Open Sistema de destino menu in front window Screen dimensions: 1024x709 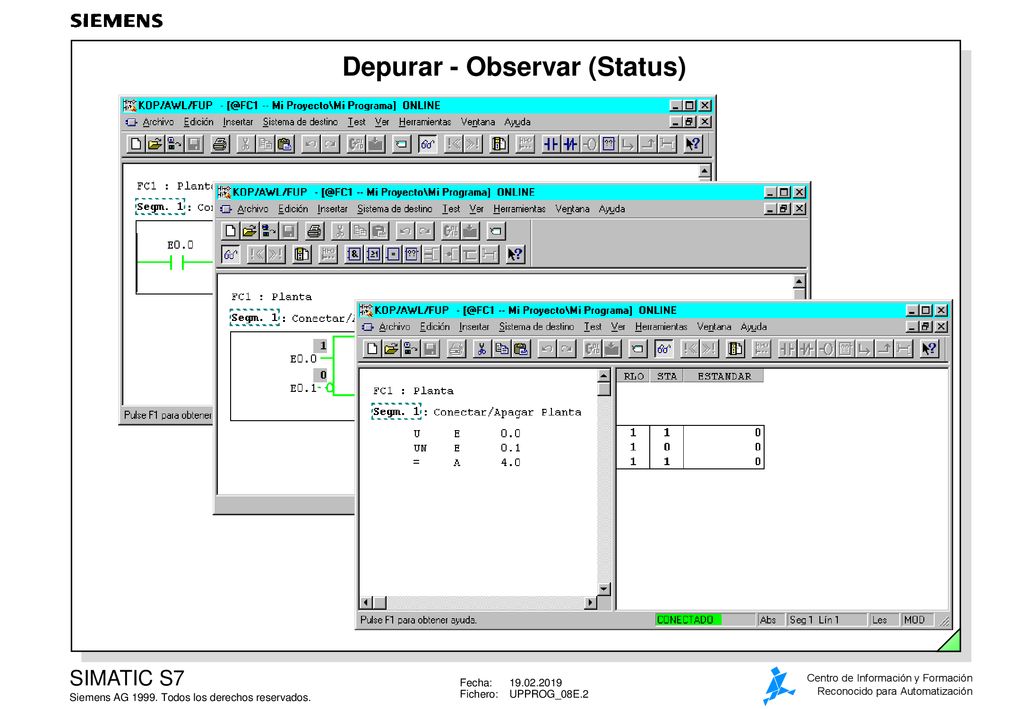pos(536,326)
